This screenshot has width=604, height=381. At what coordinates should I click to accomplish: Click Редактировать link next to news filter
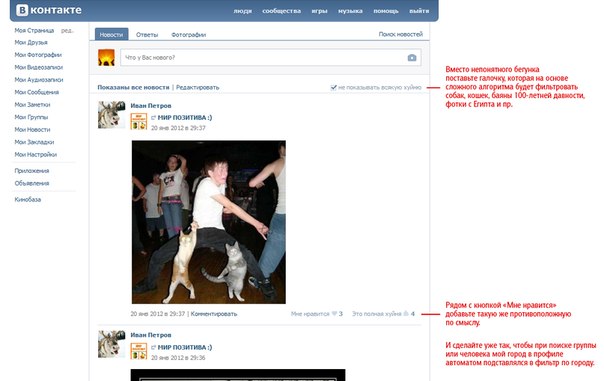pyautogui.click(x=197, y=87)
